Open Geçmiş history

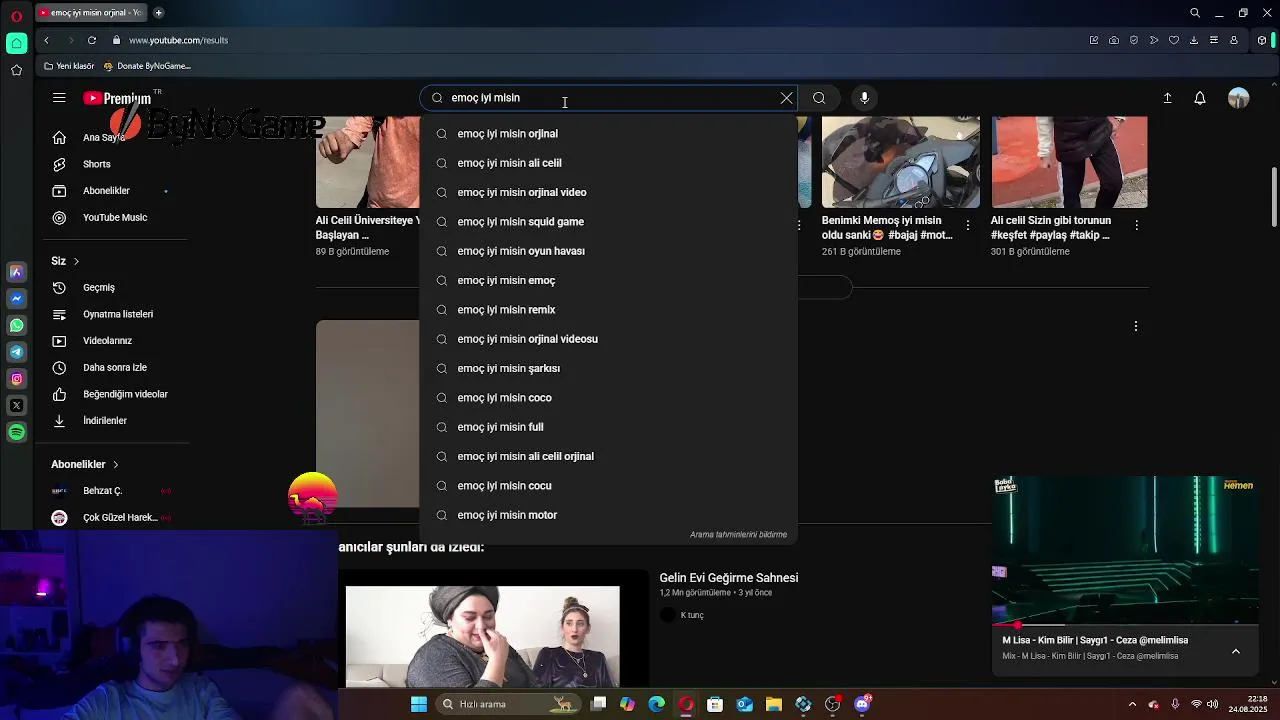(x=98, y=288)
